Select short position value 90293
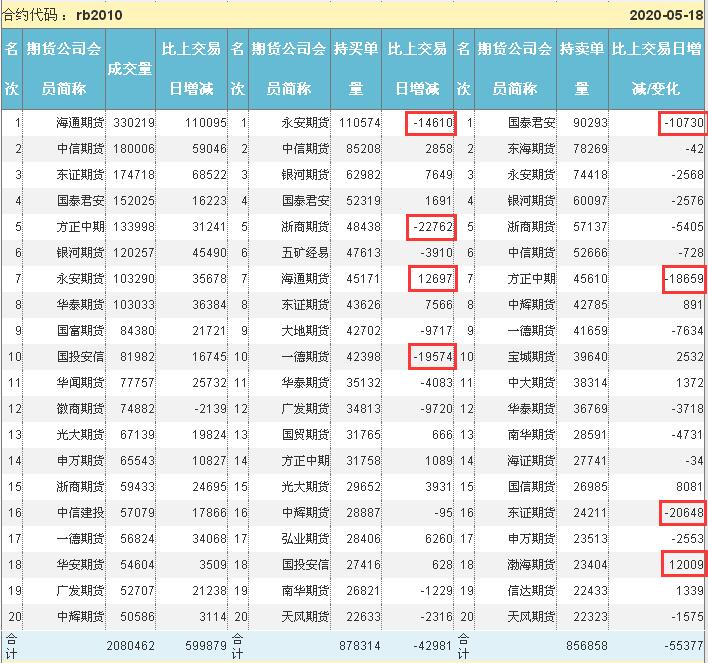Screen dimensions: 708x663 (590, 123)
